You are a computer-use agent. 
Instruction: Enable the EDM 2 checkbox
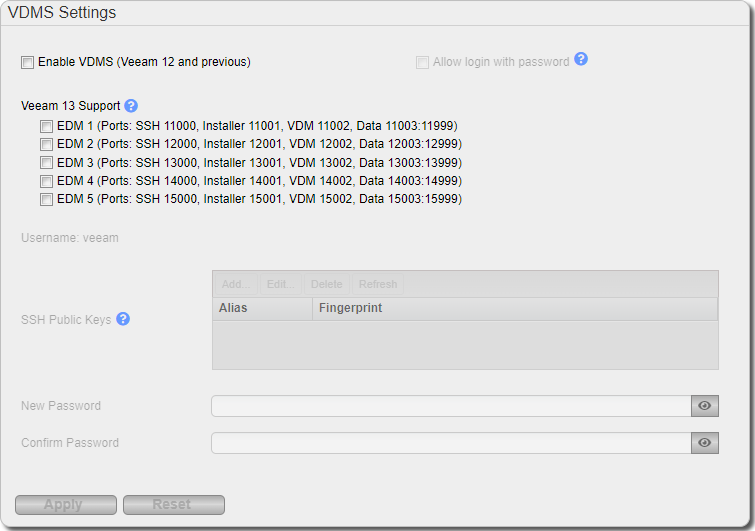[46, 145]
